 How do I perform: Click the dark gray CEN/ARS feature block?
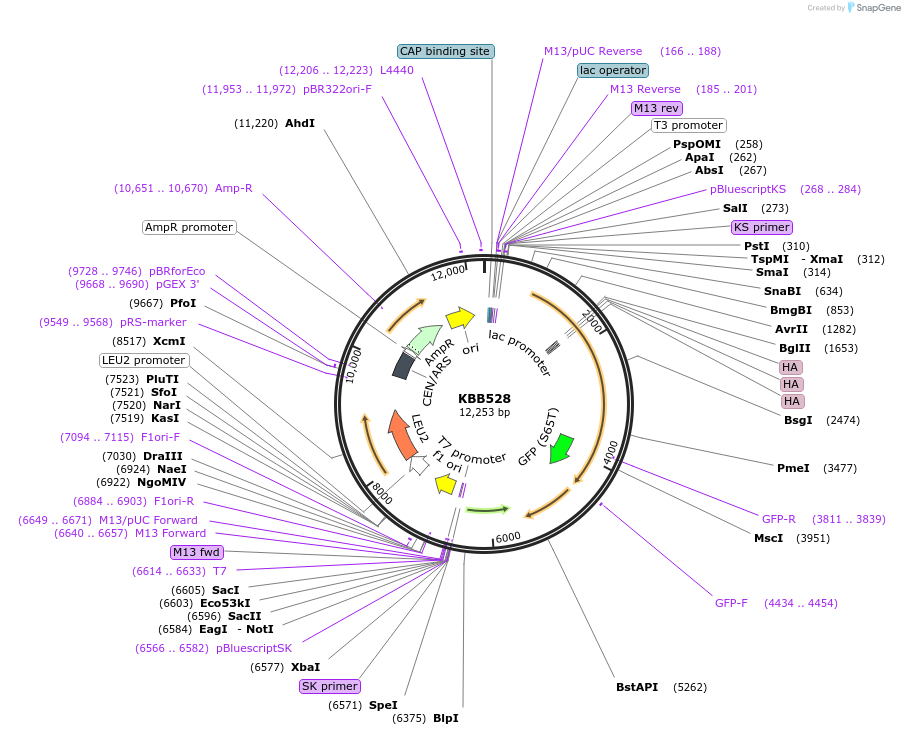click(x=403, y=362)
